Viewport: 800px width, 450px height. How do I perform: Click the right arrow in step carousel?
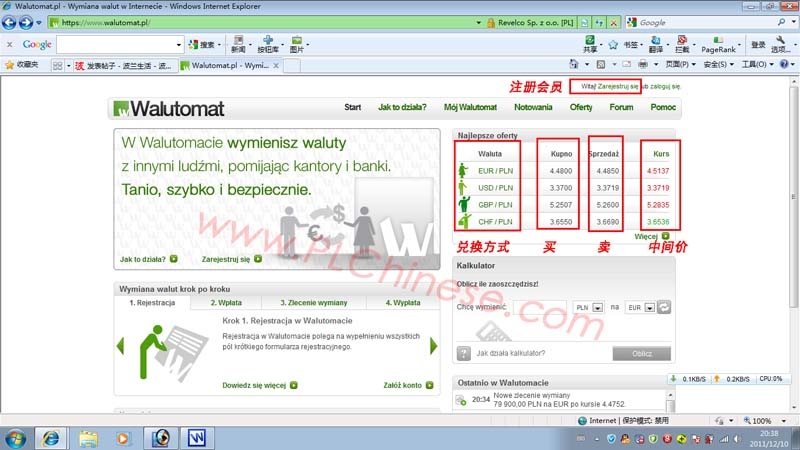click(433, 346)
